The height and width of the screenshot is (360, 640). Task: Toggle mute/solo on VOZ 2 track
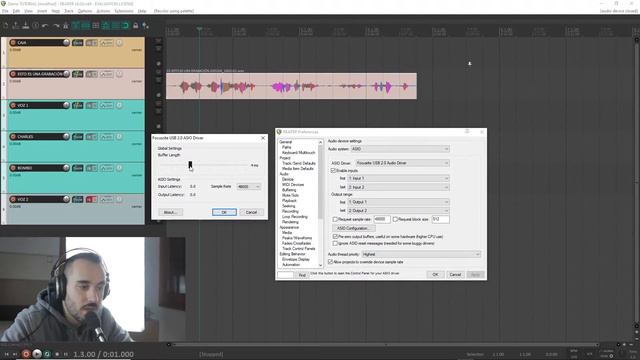pyautogui.click(x=91, y=199)
